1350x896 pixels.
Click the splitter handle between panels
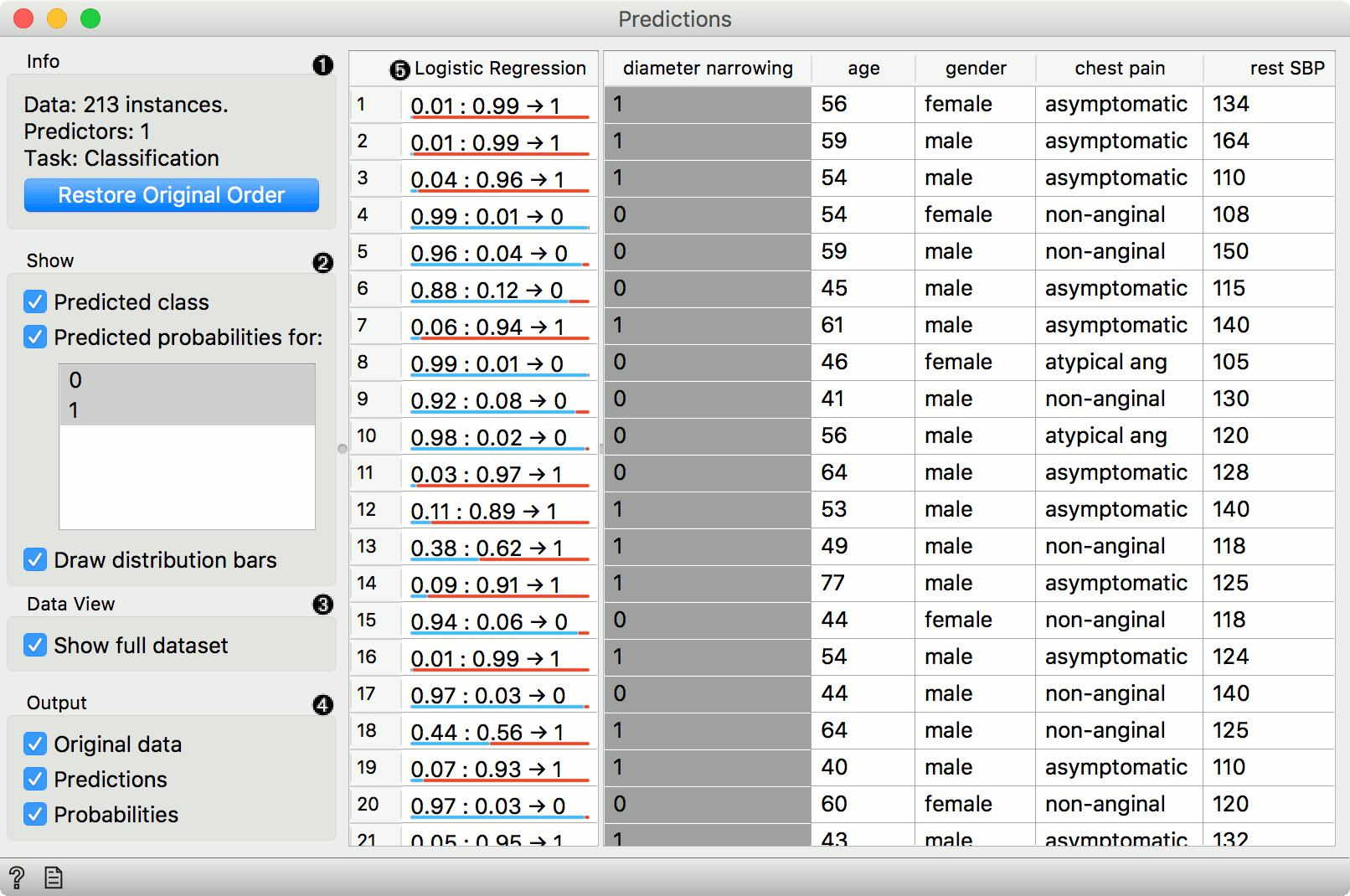click(343, 449)
